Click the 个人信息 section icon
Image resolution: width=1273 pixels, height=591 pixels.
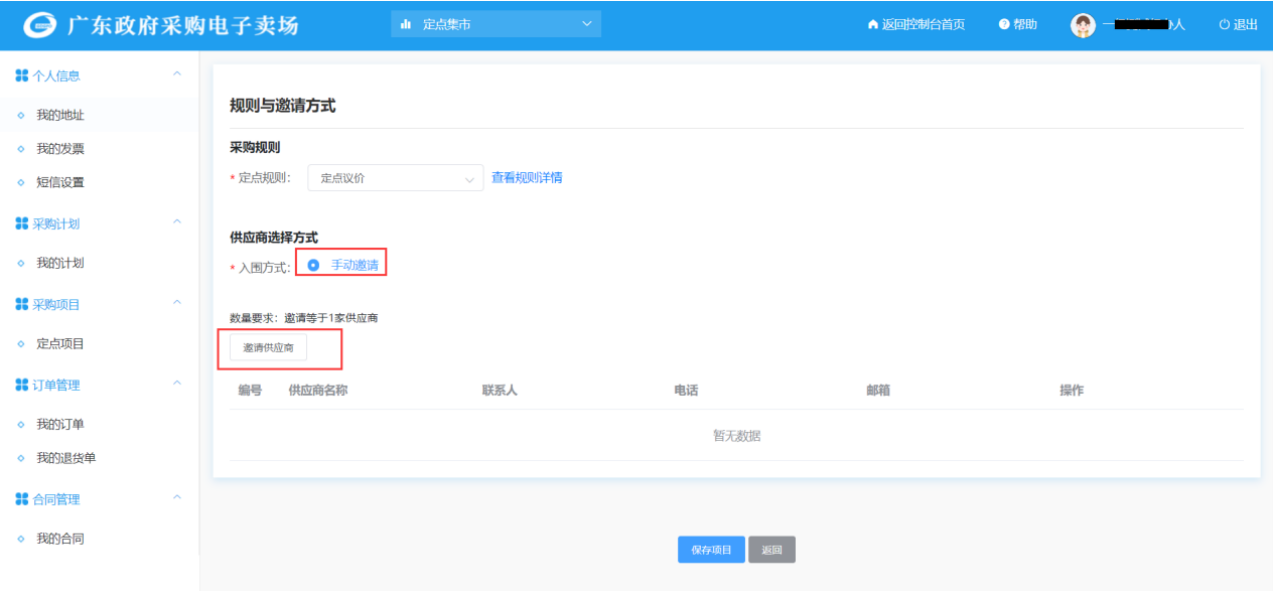22,75
